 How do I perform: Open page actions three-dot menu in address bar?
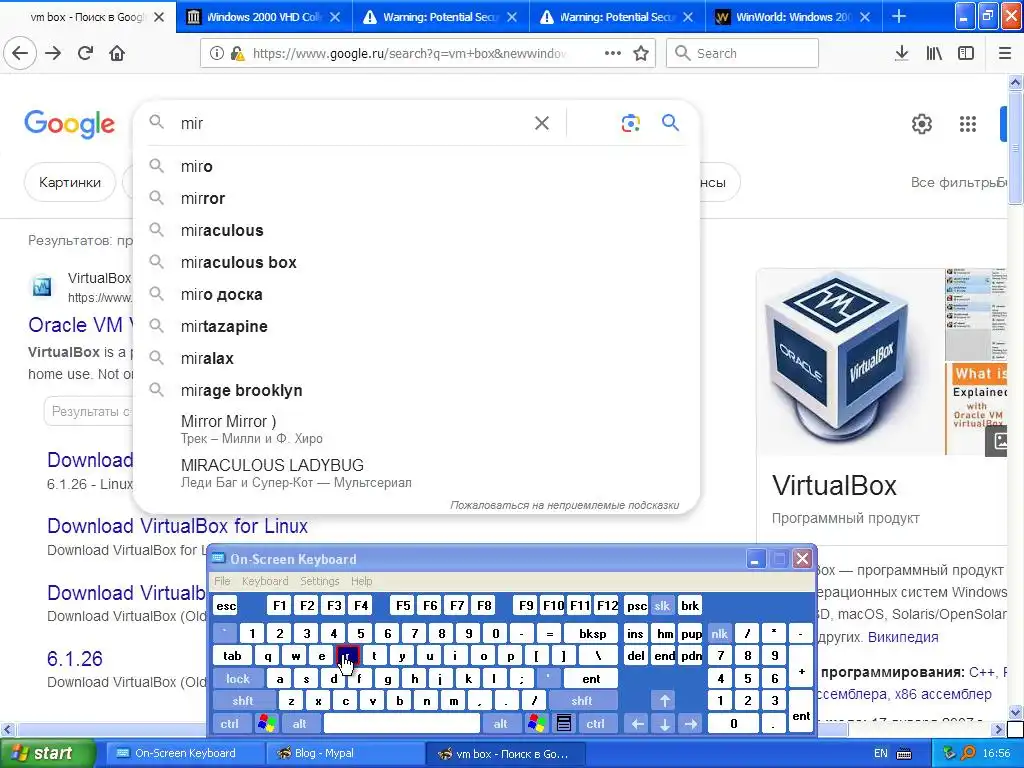[613, 53]
